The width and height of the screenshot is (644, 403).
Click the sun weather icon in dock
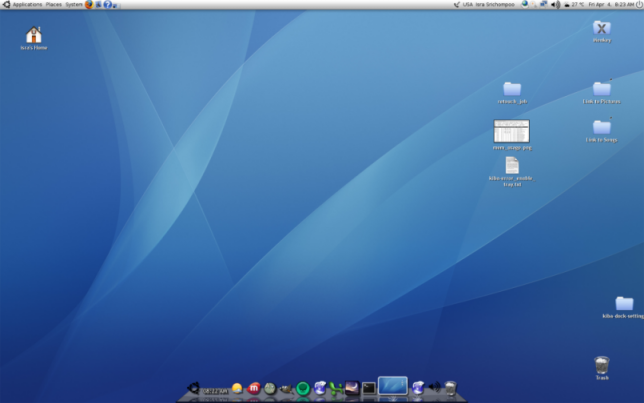coord(237,388)
